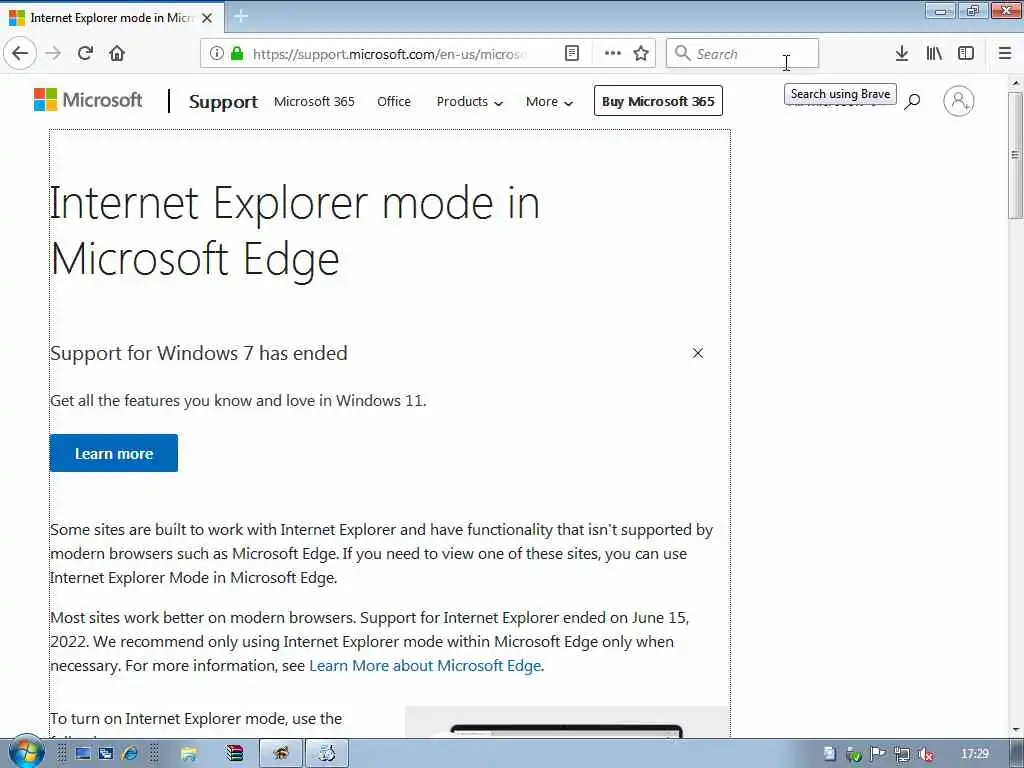Image resolution: width=1024 pixels, height=768 pixels.
Task: Follow Learn More about Microsoft Edge link
Action: click(x=425, y=665)
